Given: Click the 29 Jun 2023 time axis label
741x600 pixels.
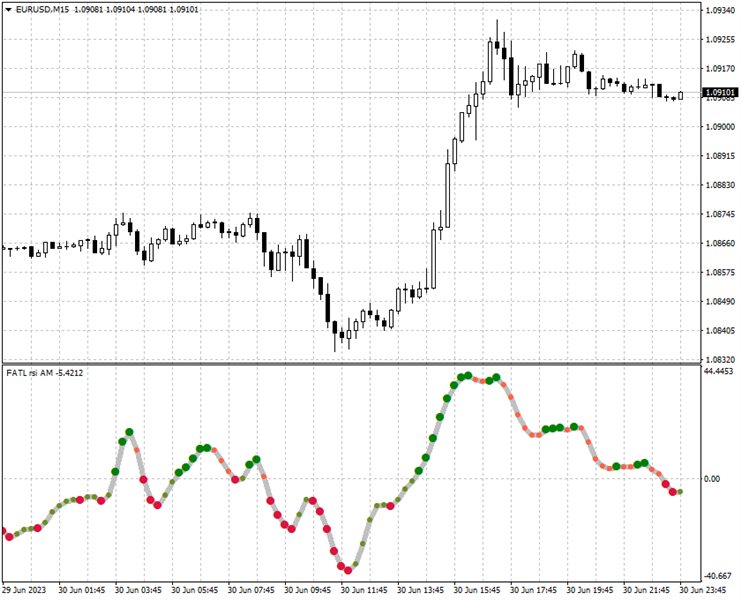Looking at the screenshot, I should [25, 590].
